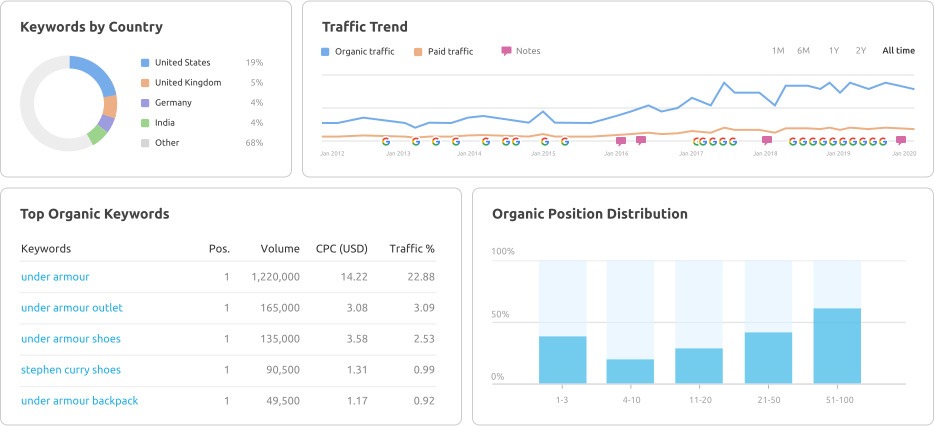
Task: Click the 135,000 volume value
Action: (280, 338)
